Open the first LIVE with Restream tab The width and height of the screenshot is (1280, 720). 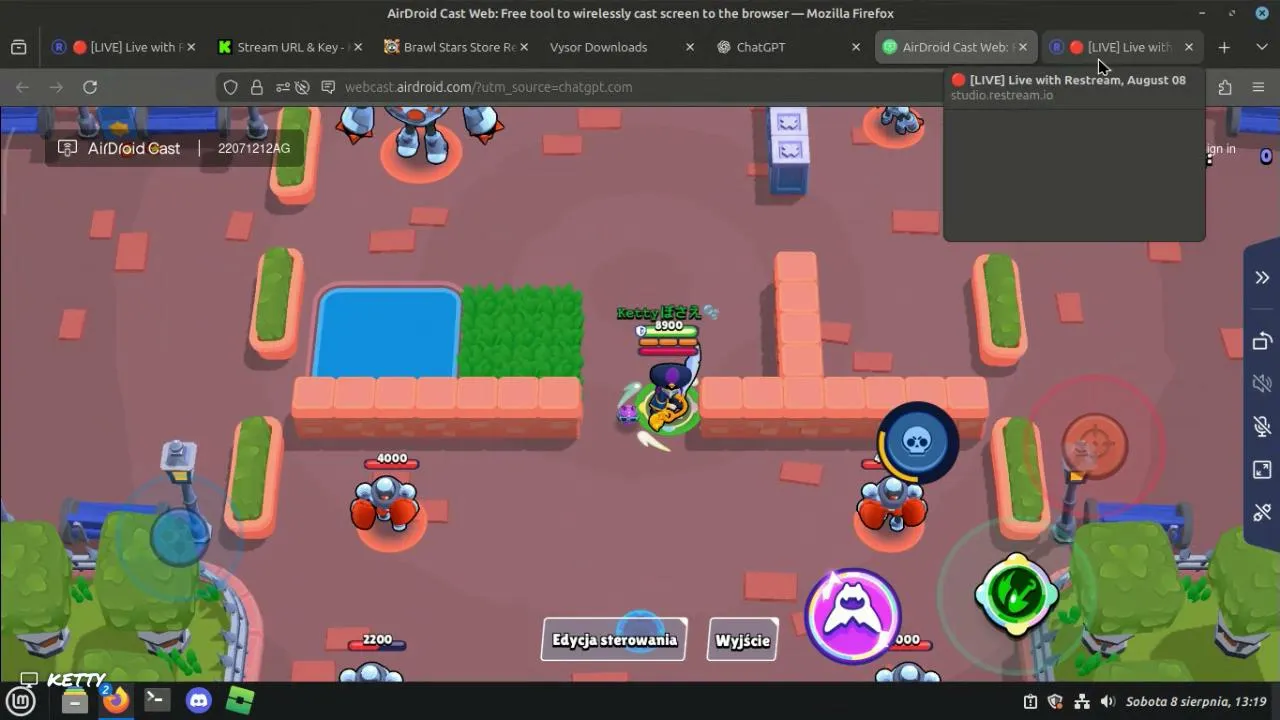126,47
